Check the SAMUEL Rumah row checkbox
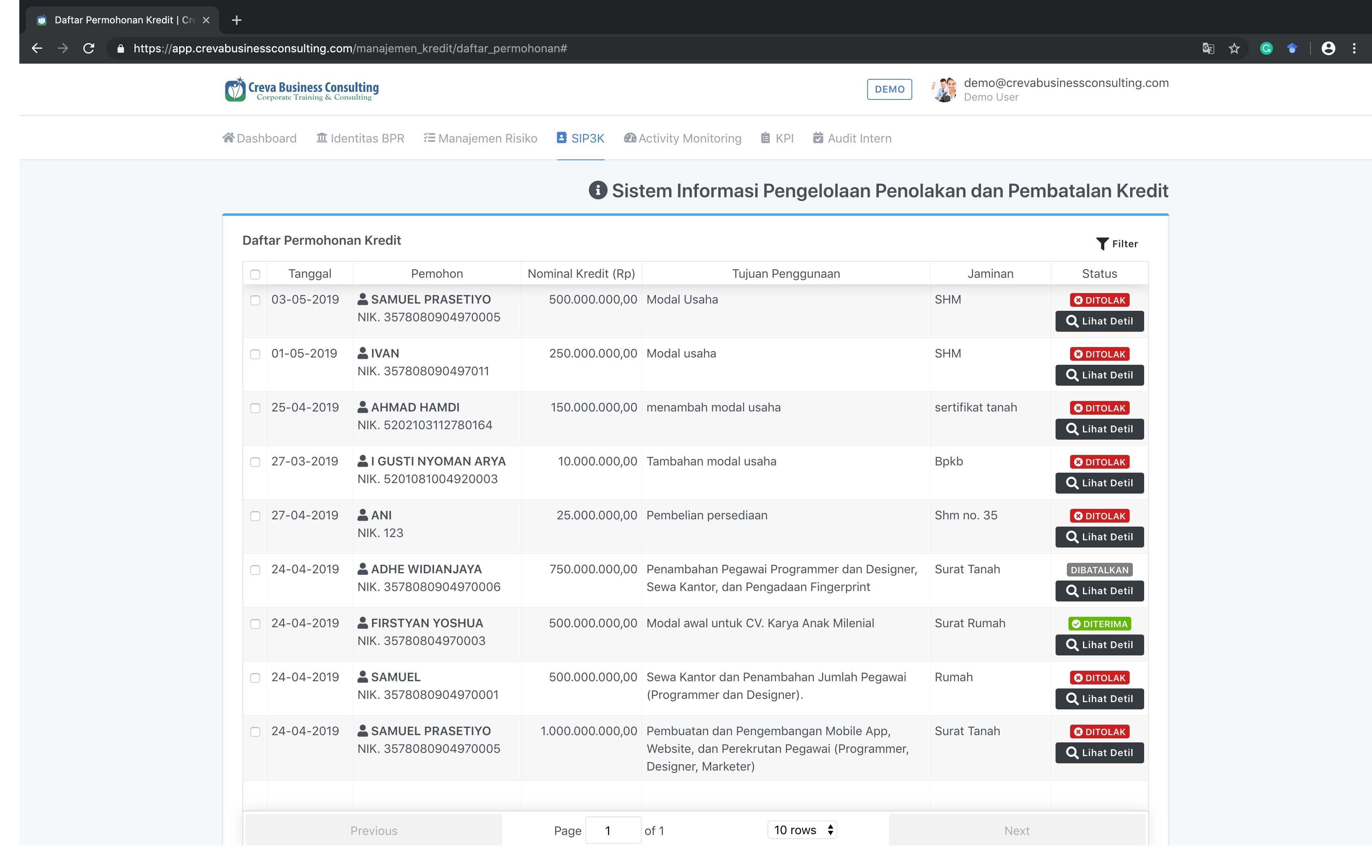The height and width of the screenshot is (868, 1372). pos(255,678)
